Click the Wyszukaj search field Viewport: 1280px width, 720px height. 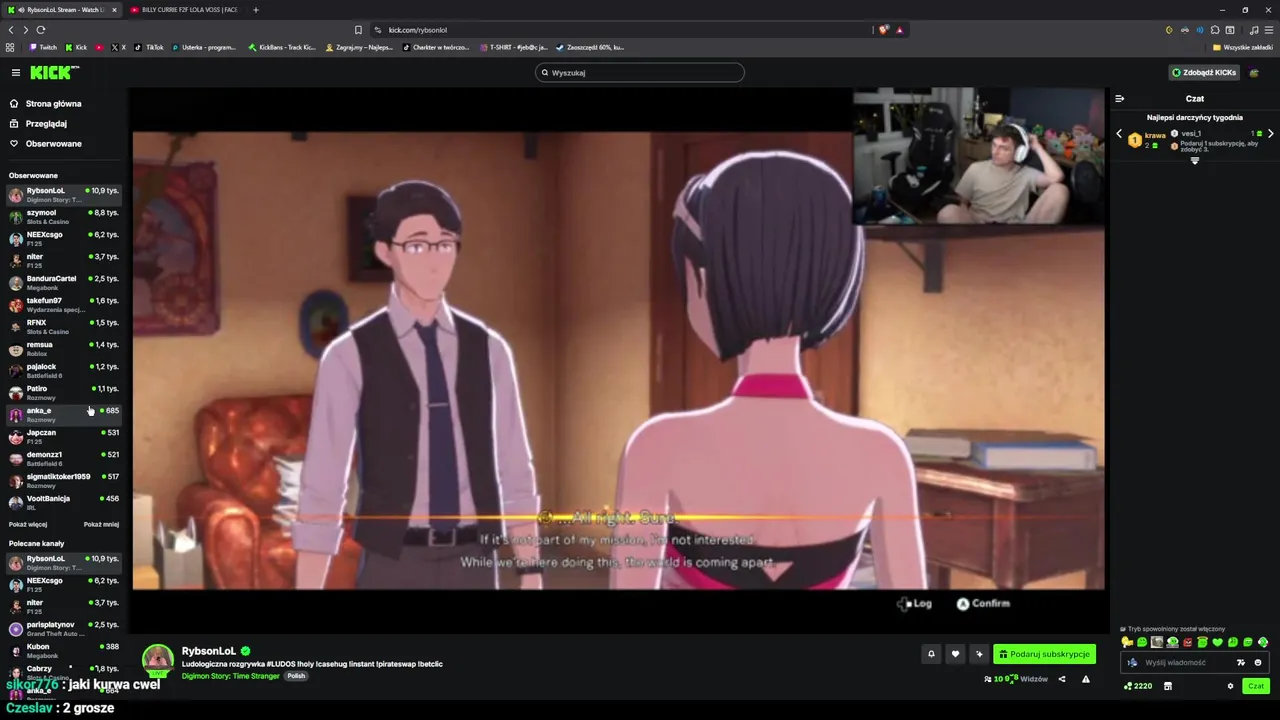[x=640, y=72]
